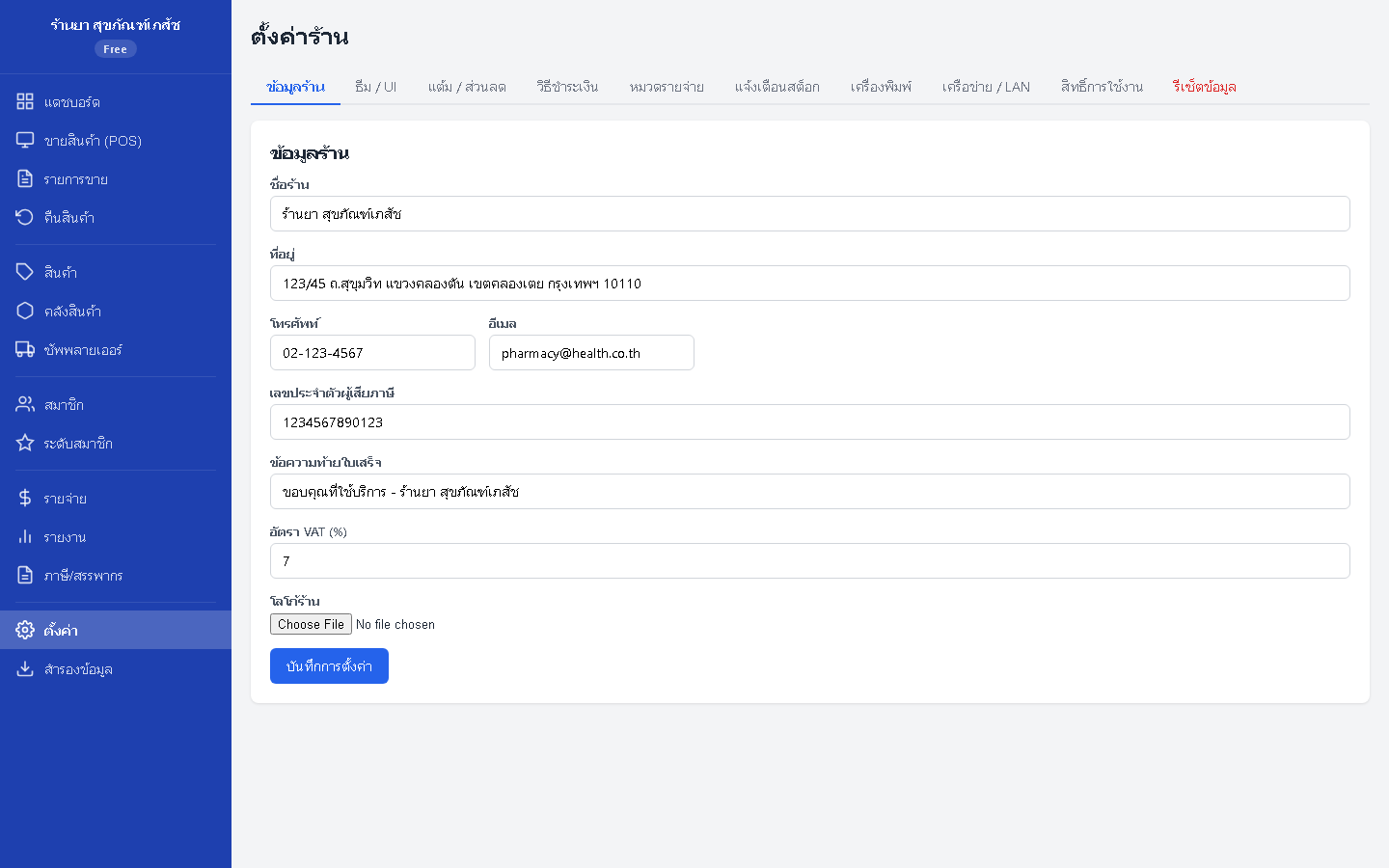Click the return-goods circular arrow icon

pyautogui.click(x=25, y=217)
